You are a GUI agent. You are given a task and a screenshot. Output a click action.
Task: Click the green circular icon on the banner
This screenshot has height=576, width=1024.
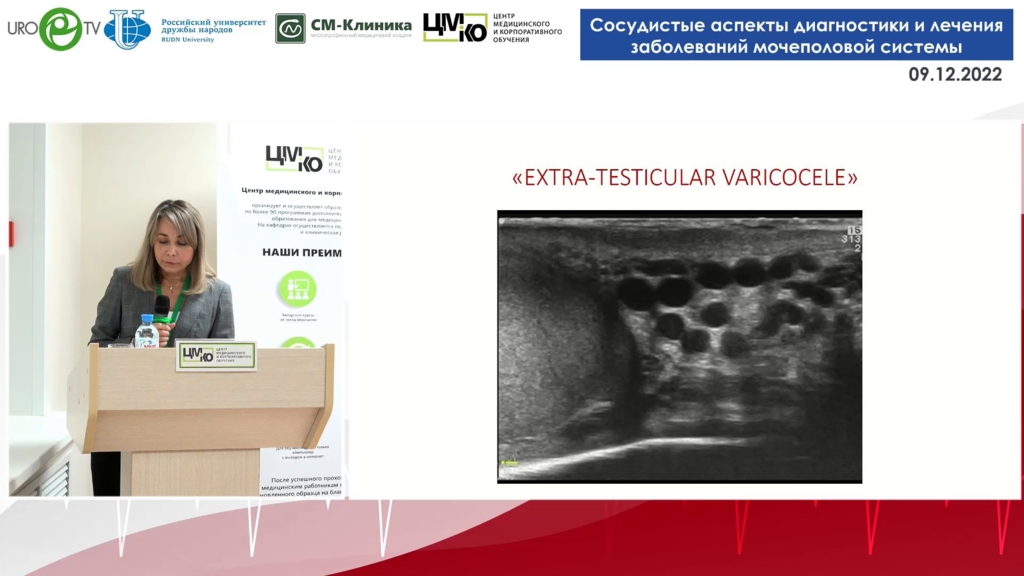tap(297, 288)
